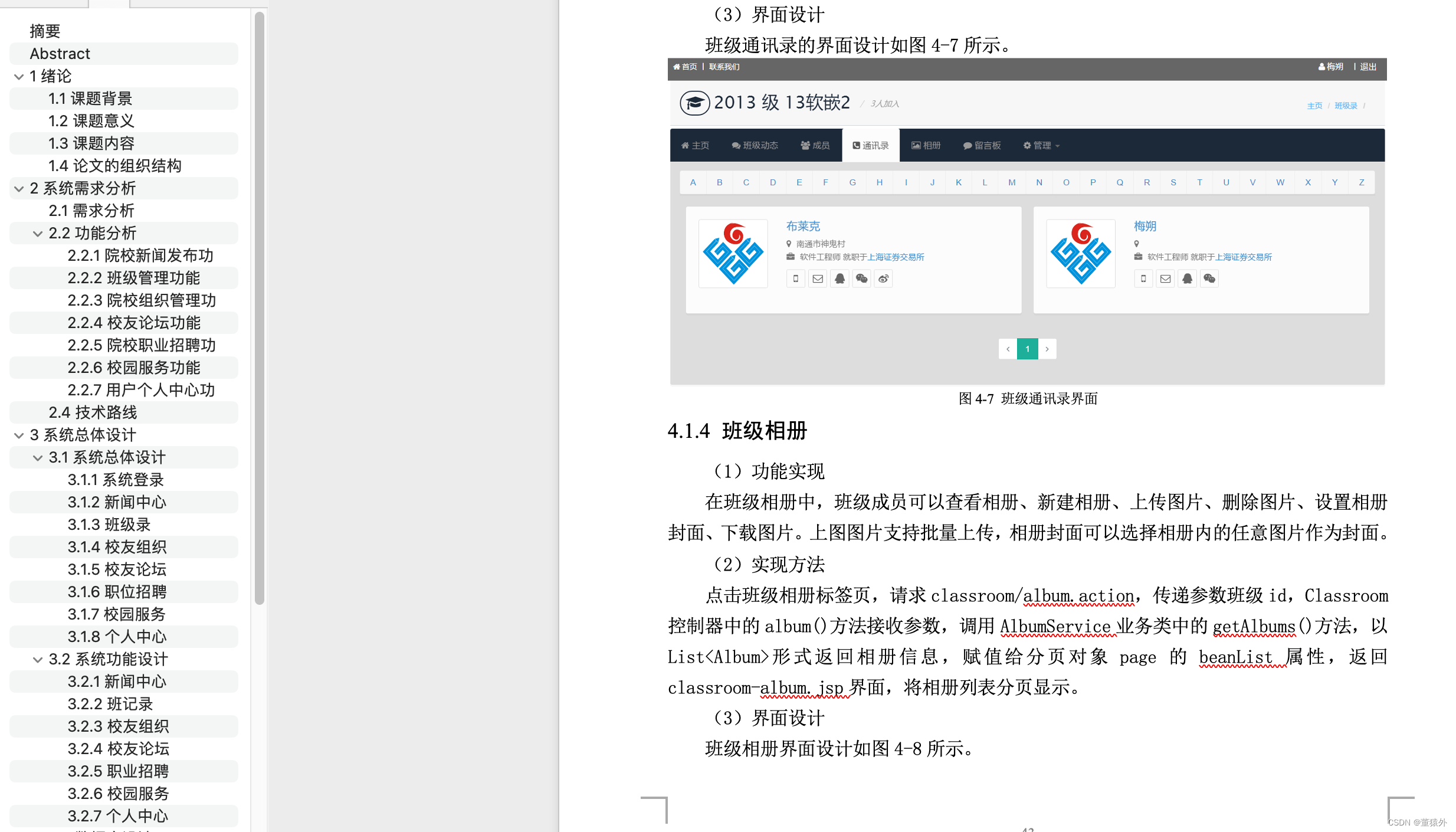
Task: Collapse the '2 系统需求分析' outline section
Action: click(19, 189)
